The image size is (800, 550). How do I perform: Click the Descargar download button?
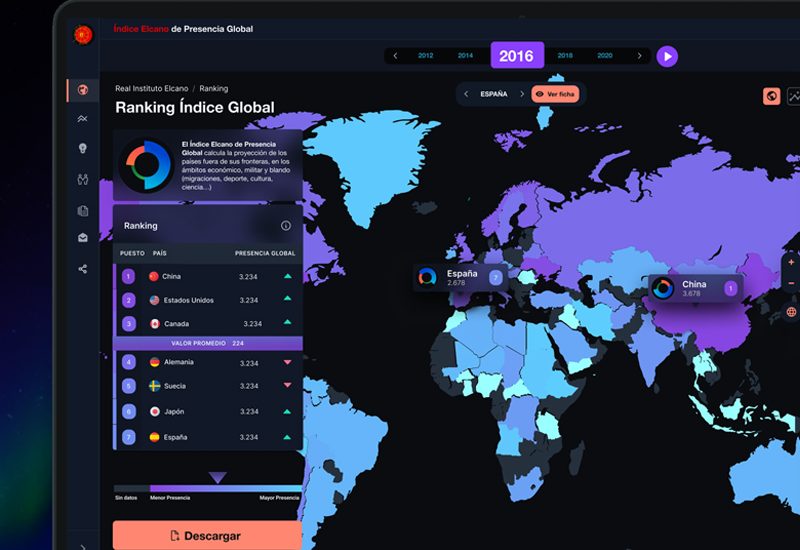[207, 536]
